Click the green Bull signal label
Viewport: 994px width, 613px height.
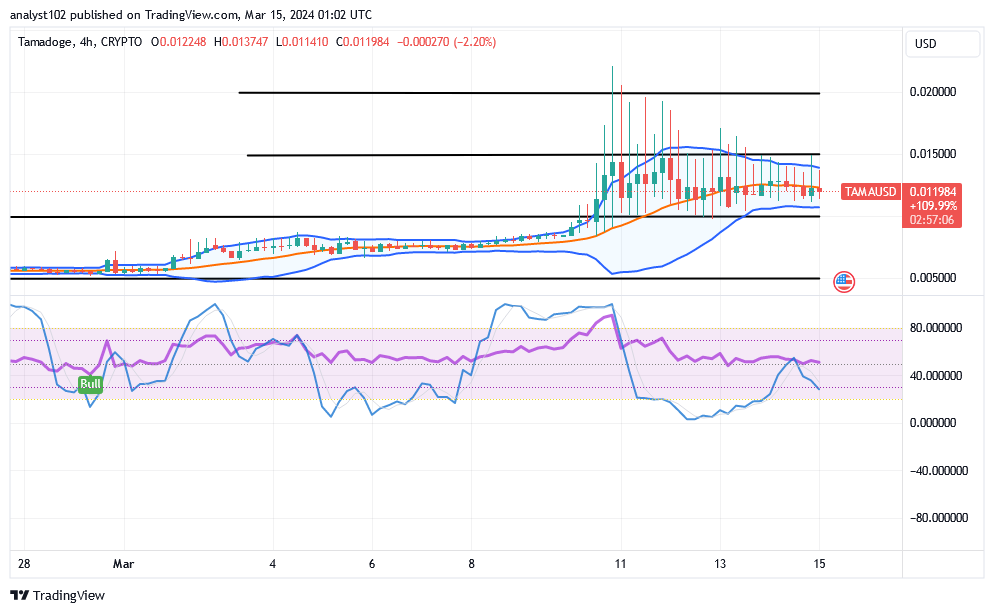[x=90, y=384]
